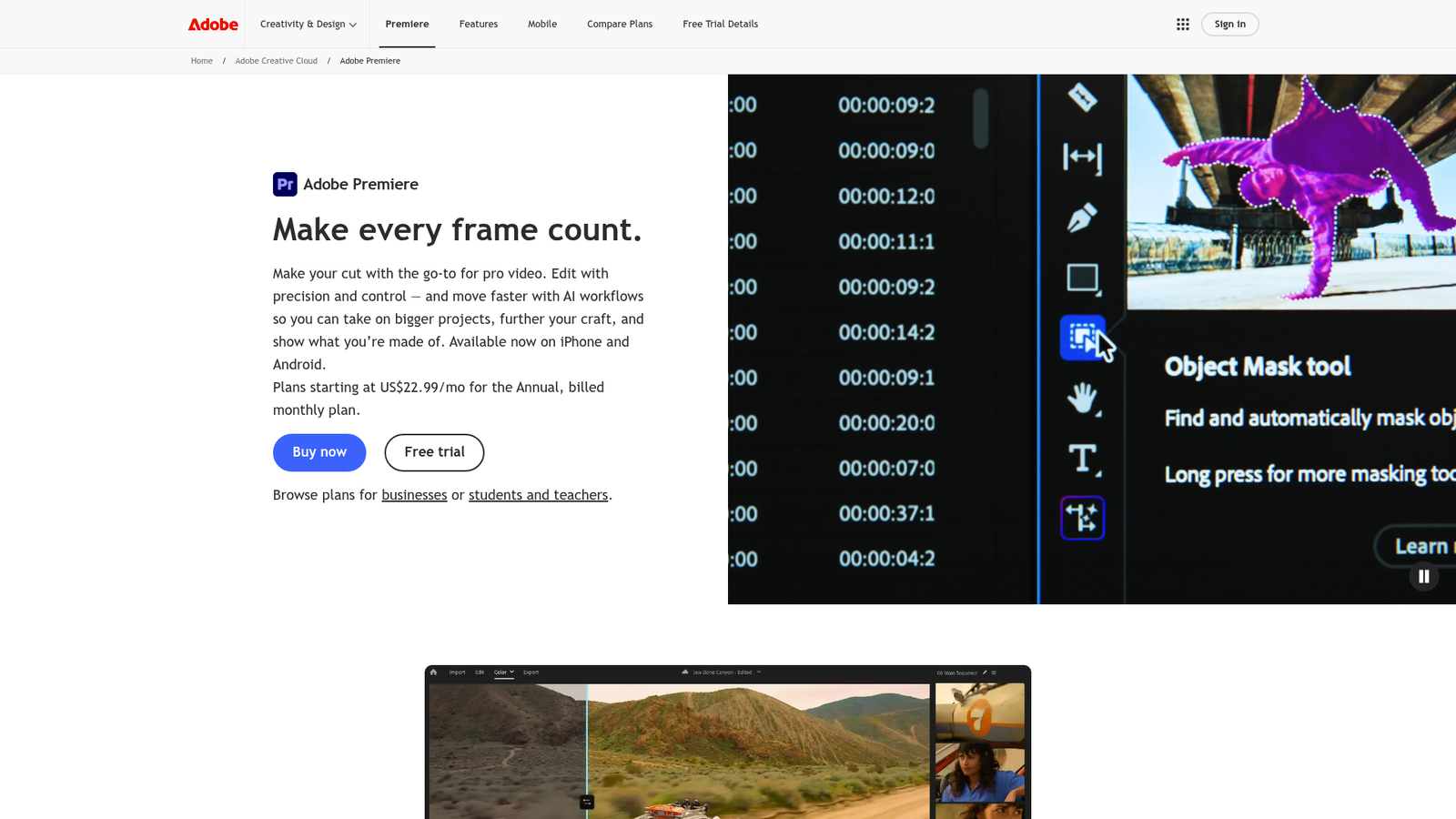This screenshot has height=819, width=1456.
Task: Select the Pen tool icon in the hero video
Action: click(x=1082, y=217)
